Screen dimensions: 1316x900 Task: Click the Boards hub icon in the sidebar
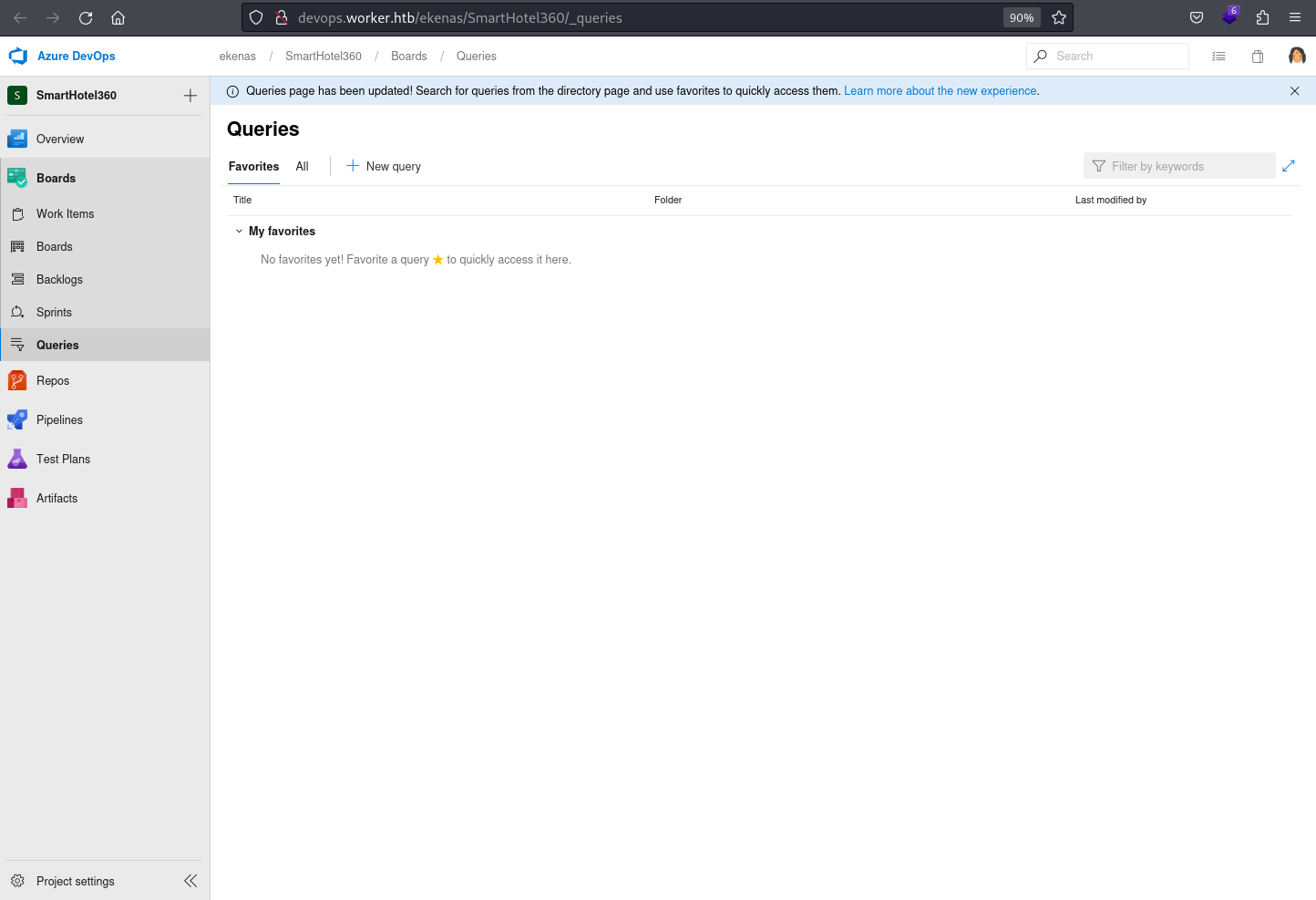(17, 178)
